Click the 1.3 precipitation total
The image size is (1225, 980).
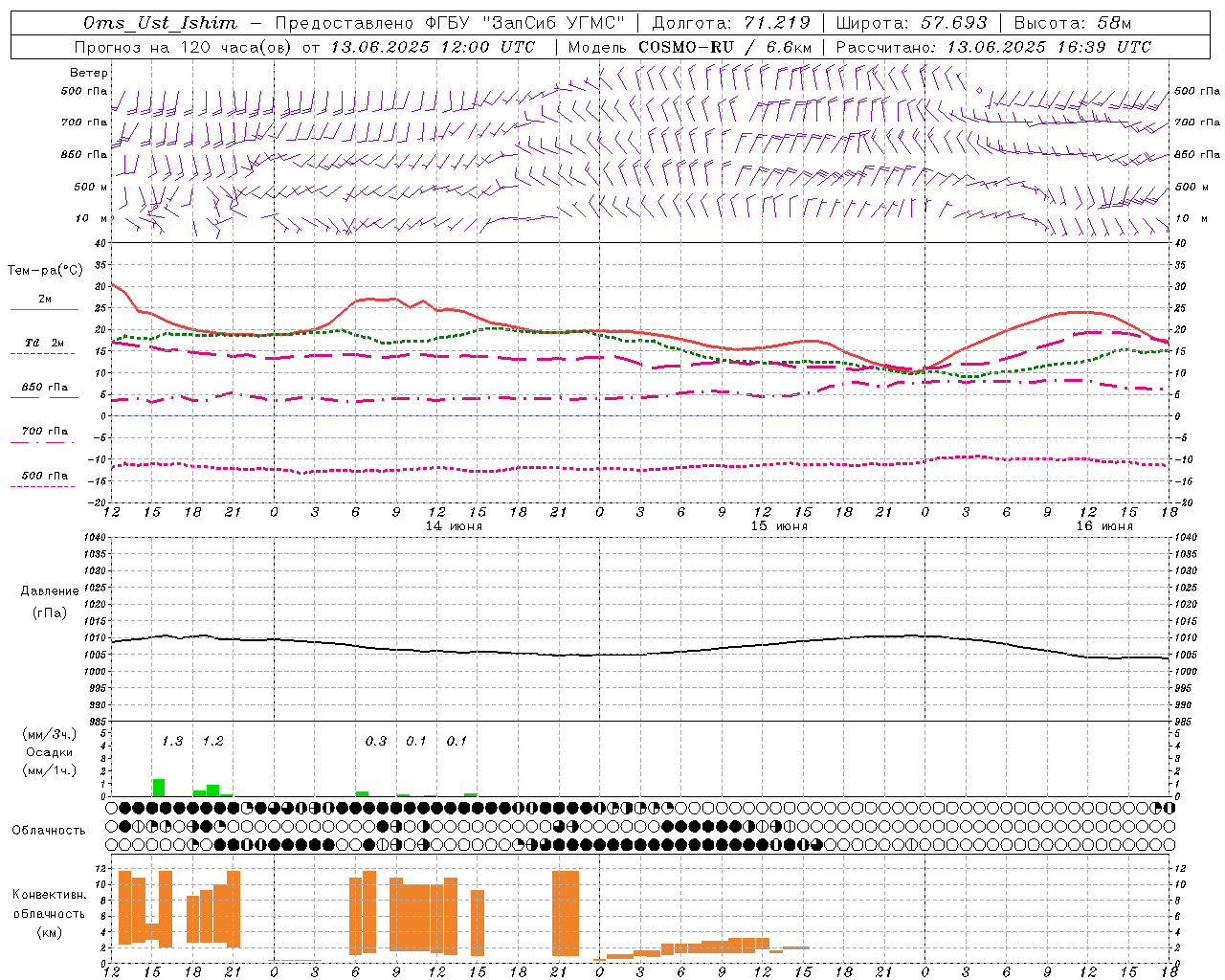click(172, 741)
